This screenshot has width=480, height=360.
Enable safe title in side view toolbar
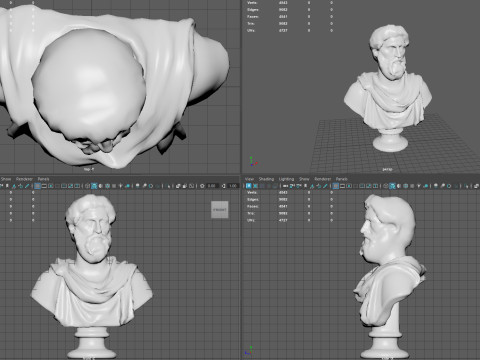375,186
